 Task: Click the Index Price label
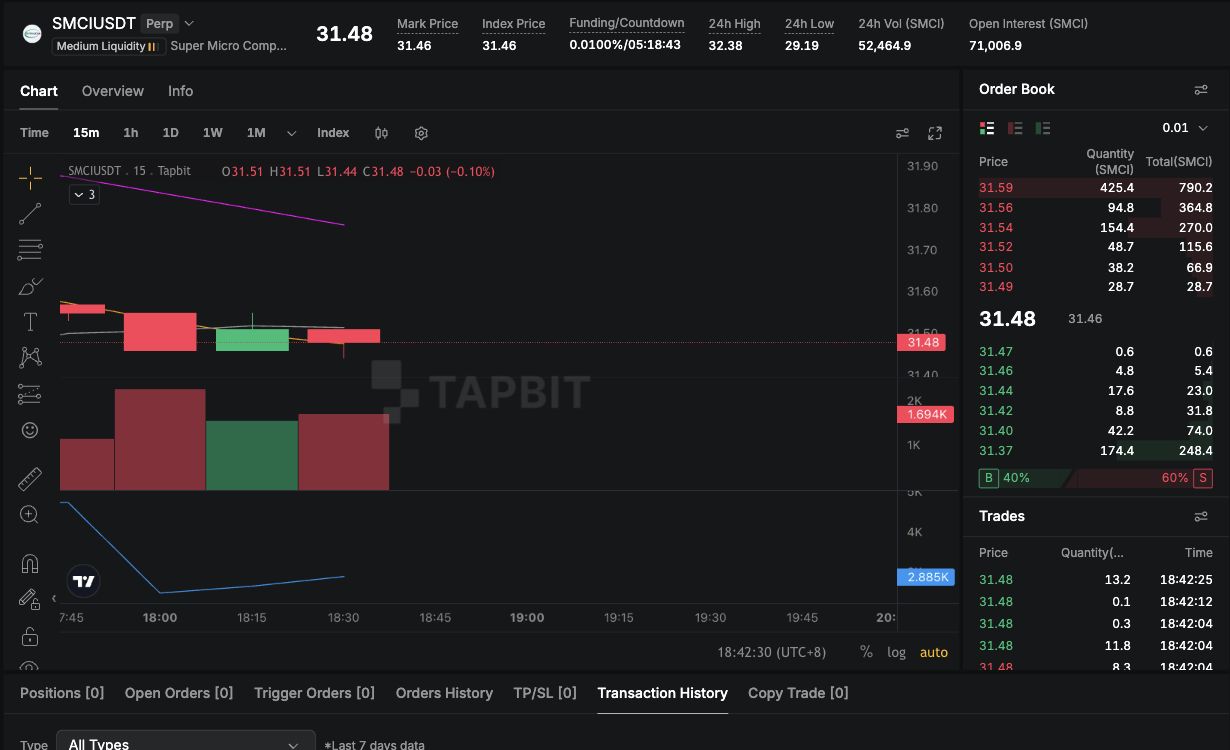click(x=514, y=24)
